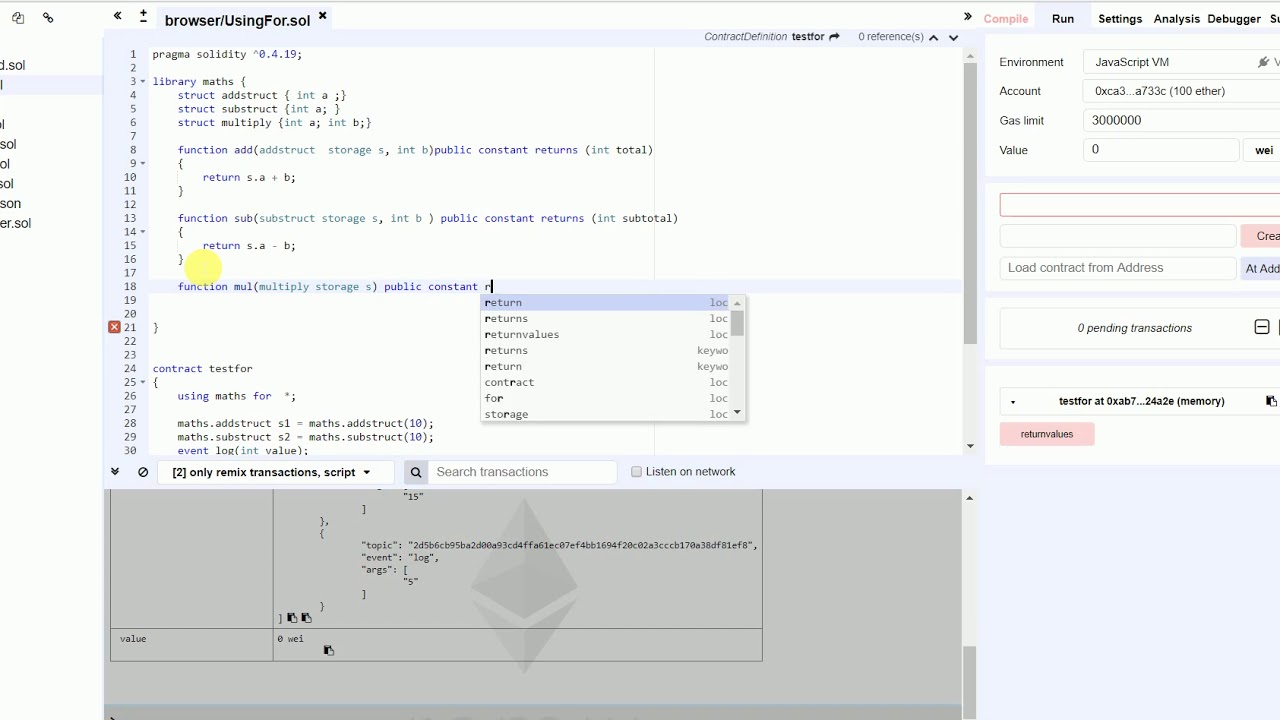
Task: Collapse the testfor instance expander arrow
Action: 1013,402
